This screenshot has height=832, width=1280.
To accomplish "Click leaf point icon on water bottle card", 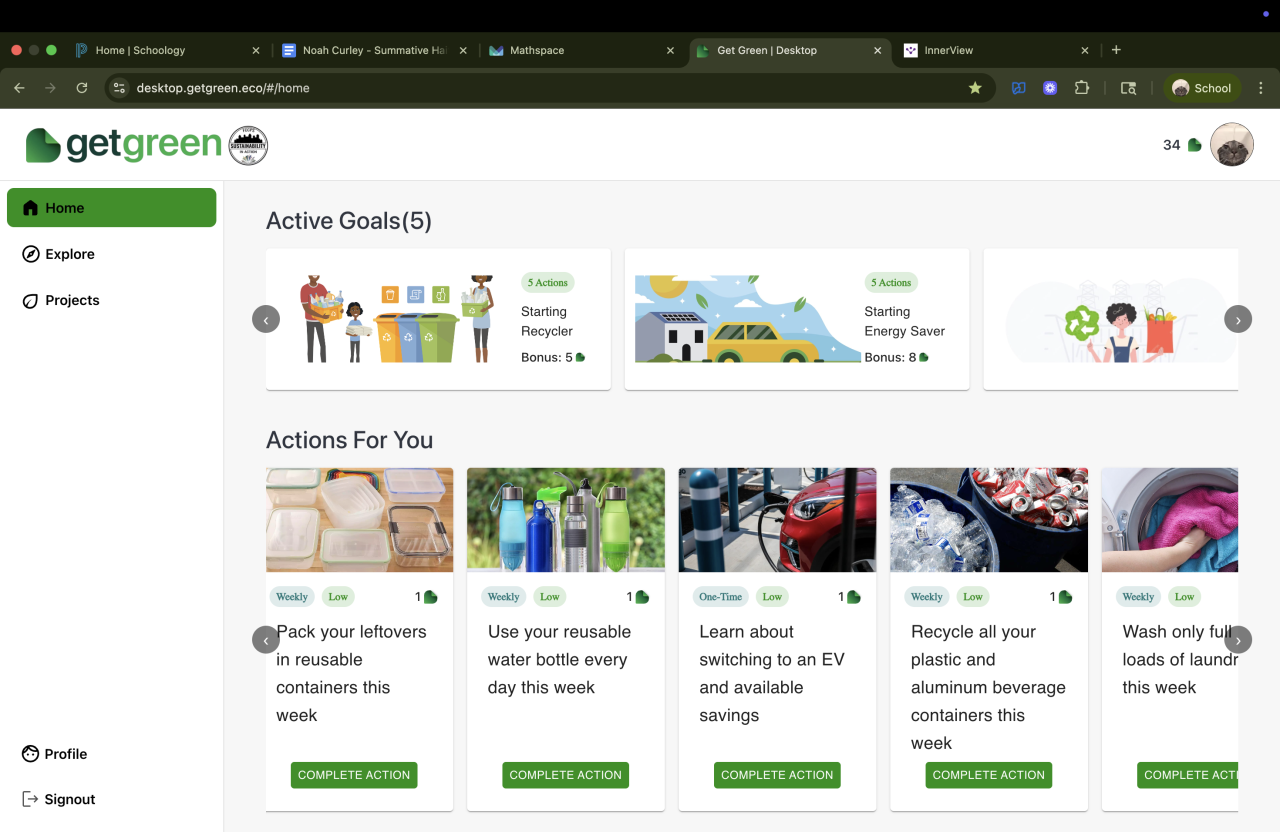I will click(x=642, y=597).
